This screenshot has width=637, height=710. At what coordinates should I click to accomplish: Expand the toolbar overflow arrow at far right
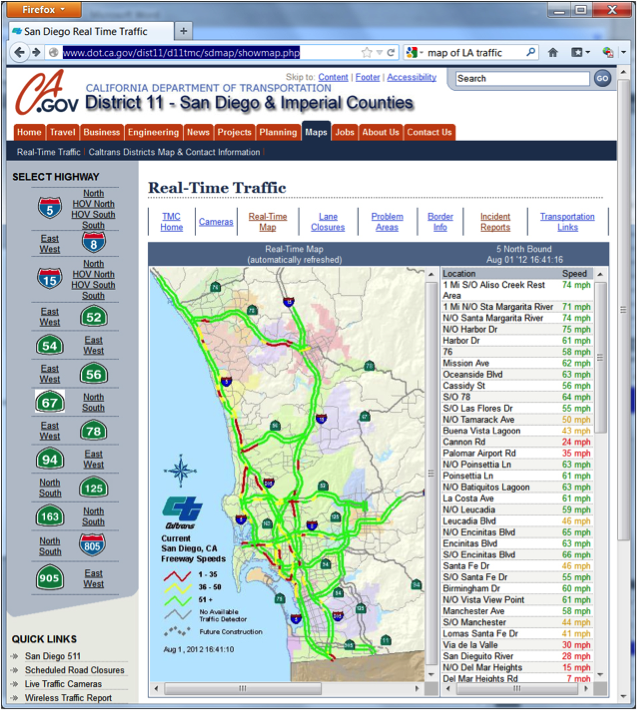pyautogui.click(x=623, y=53)
